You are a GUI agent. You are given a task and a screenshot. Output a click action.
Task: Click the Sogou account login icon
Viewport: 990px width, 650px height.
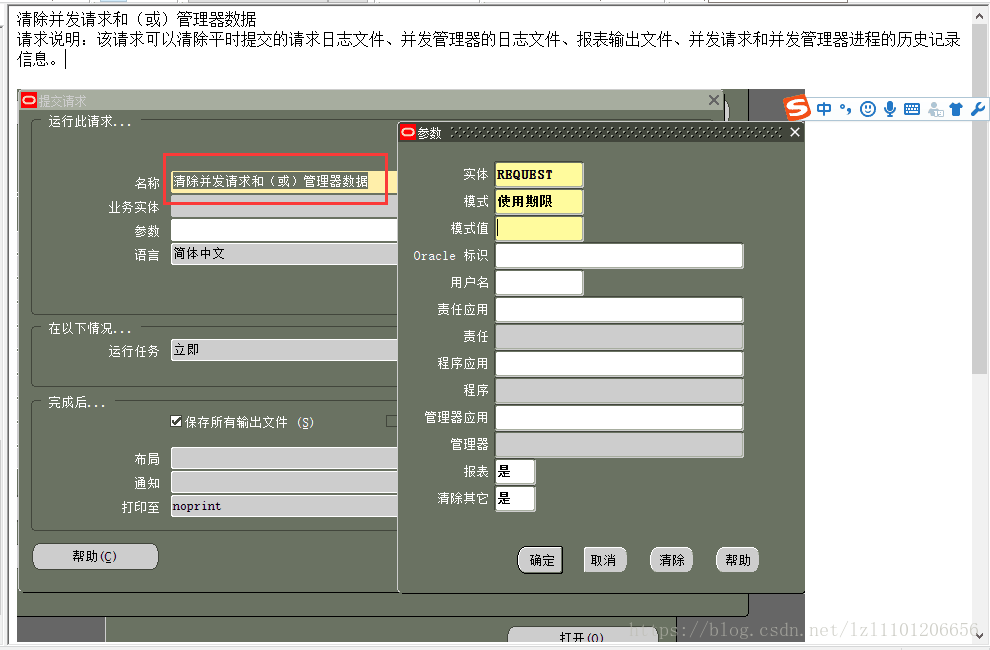coord(936,110)
